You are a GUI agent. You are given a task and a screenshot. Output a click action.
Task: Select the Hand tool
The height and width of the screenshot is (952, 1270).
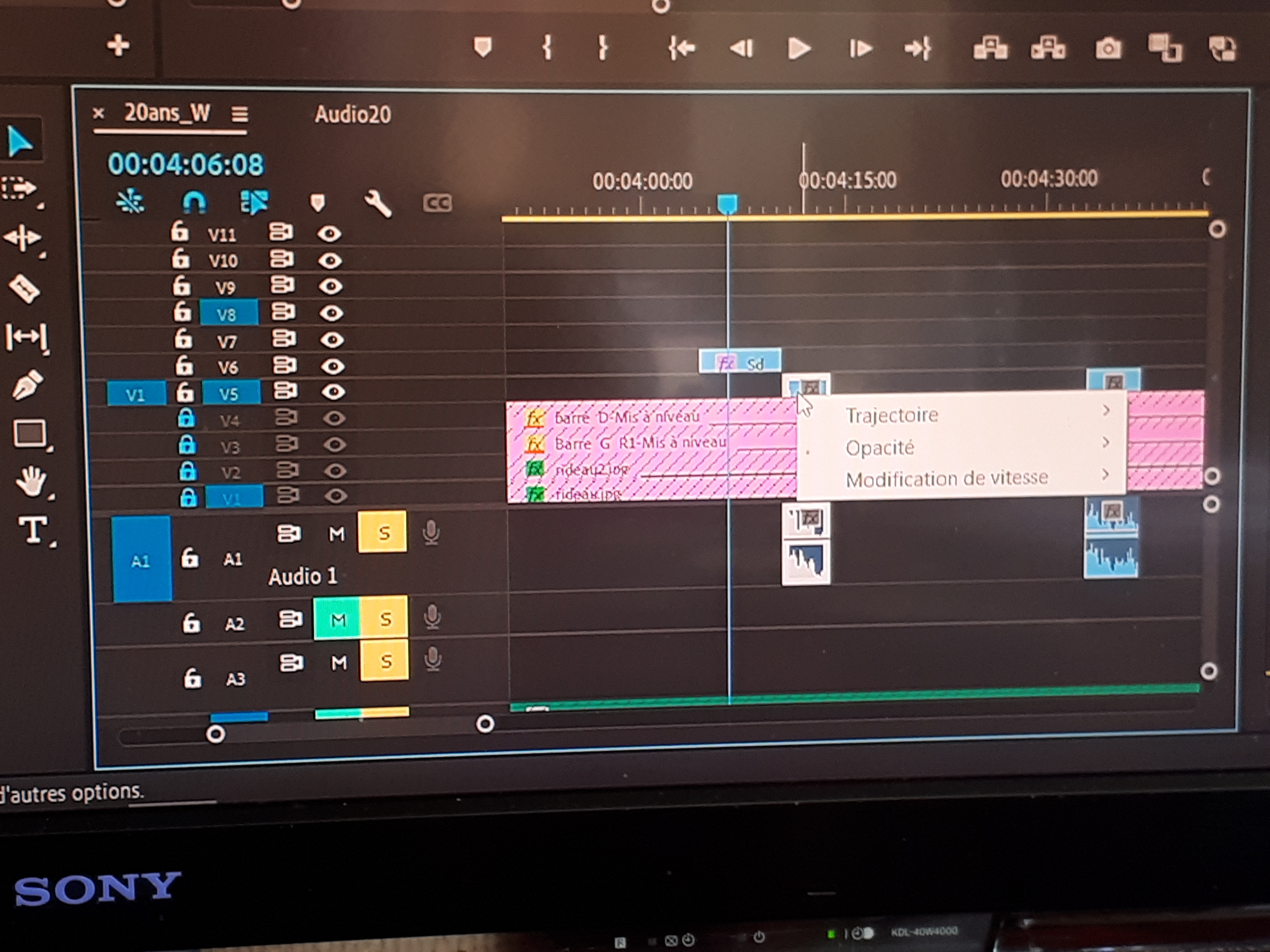31,481
